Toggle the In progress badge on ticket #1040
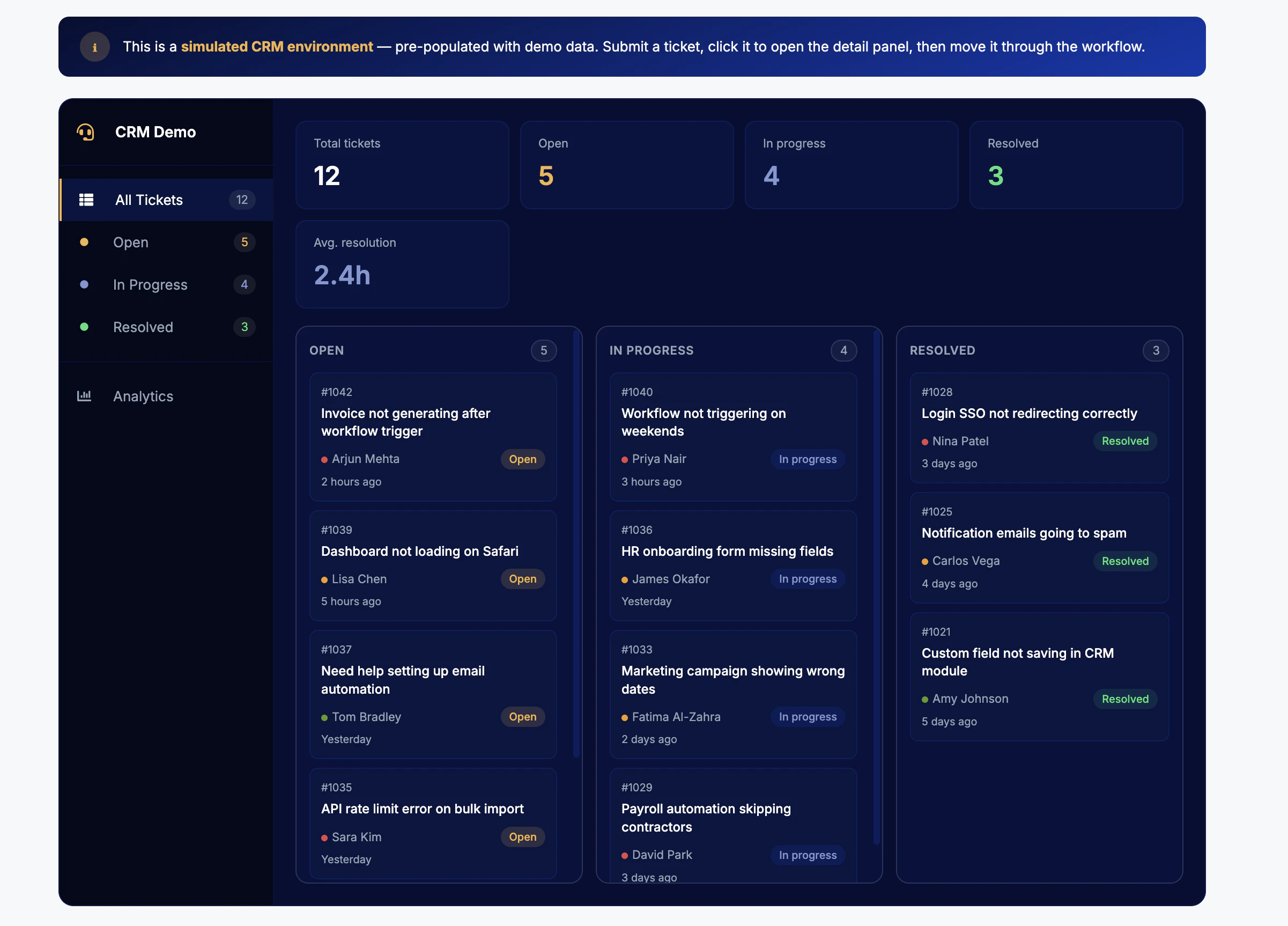Viewport: 1288px width, 926px height. [x=808, y=459]
